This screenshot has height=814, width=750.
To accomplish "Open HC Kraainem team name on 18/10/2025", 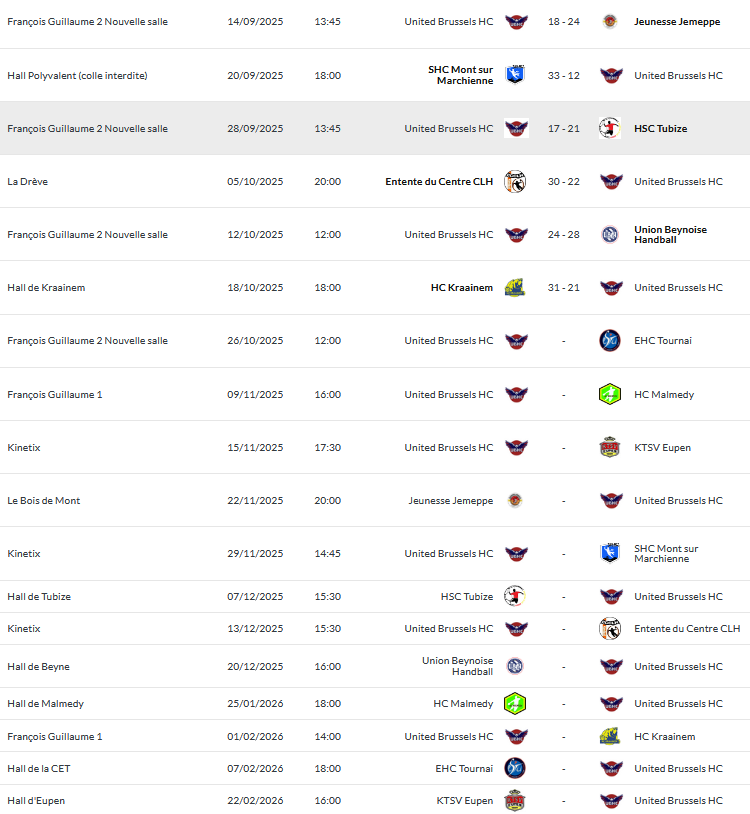I will click(462, 288).
